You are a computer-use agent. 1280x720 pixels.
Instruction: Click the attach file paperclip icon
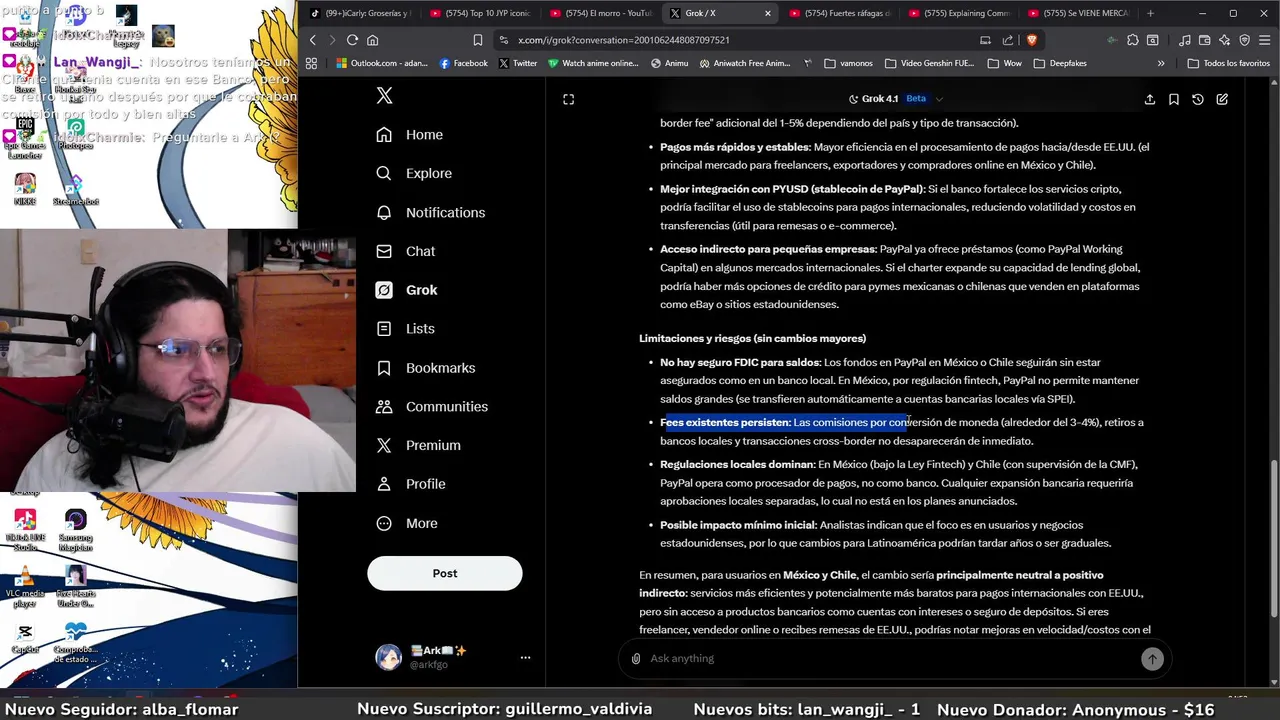point(636,658)
